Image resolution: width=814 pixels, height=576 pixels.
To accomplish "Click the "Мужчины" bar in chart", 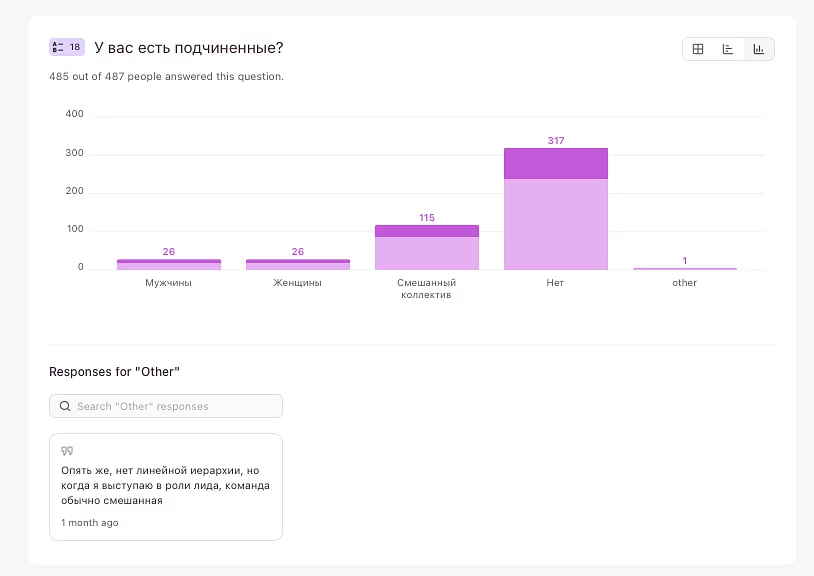I will 169,265.
